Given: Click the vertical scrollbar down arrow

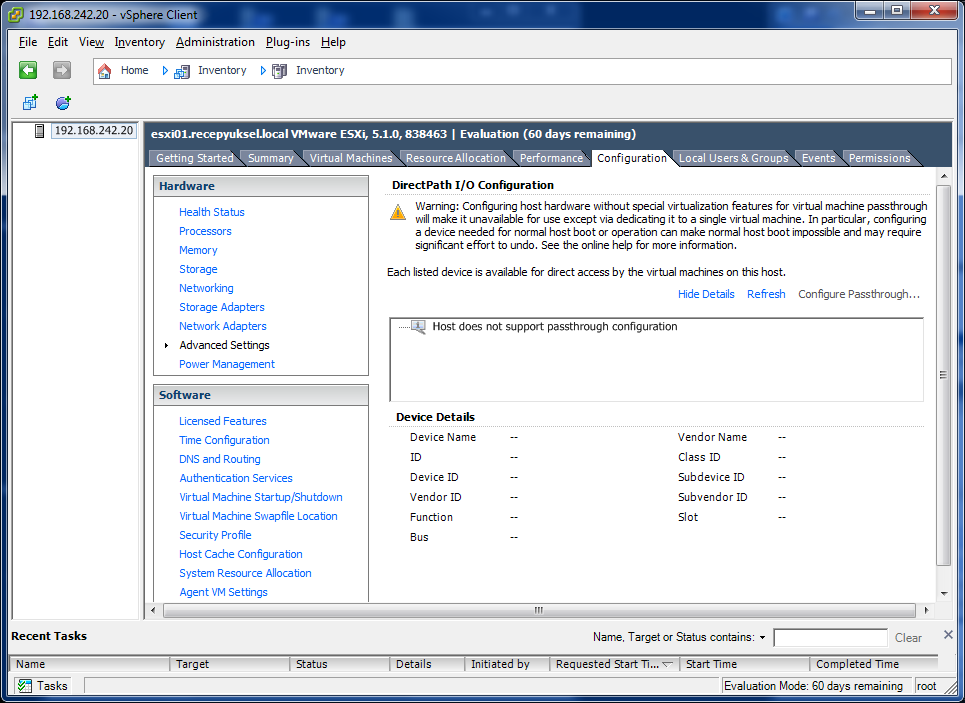Looking at the screenshot, I should (x=944, y=594).
